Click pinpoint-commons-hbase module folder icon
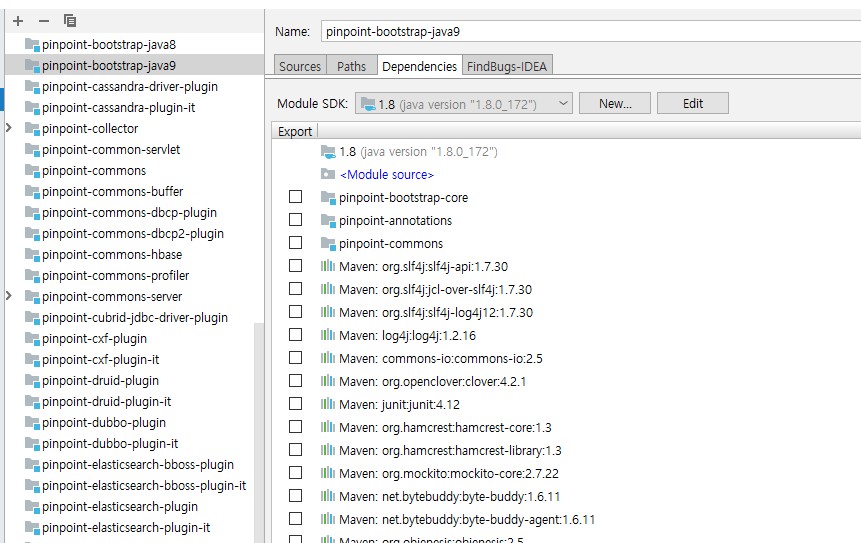This screenshot has height=543, width=861. coord(32,254)
